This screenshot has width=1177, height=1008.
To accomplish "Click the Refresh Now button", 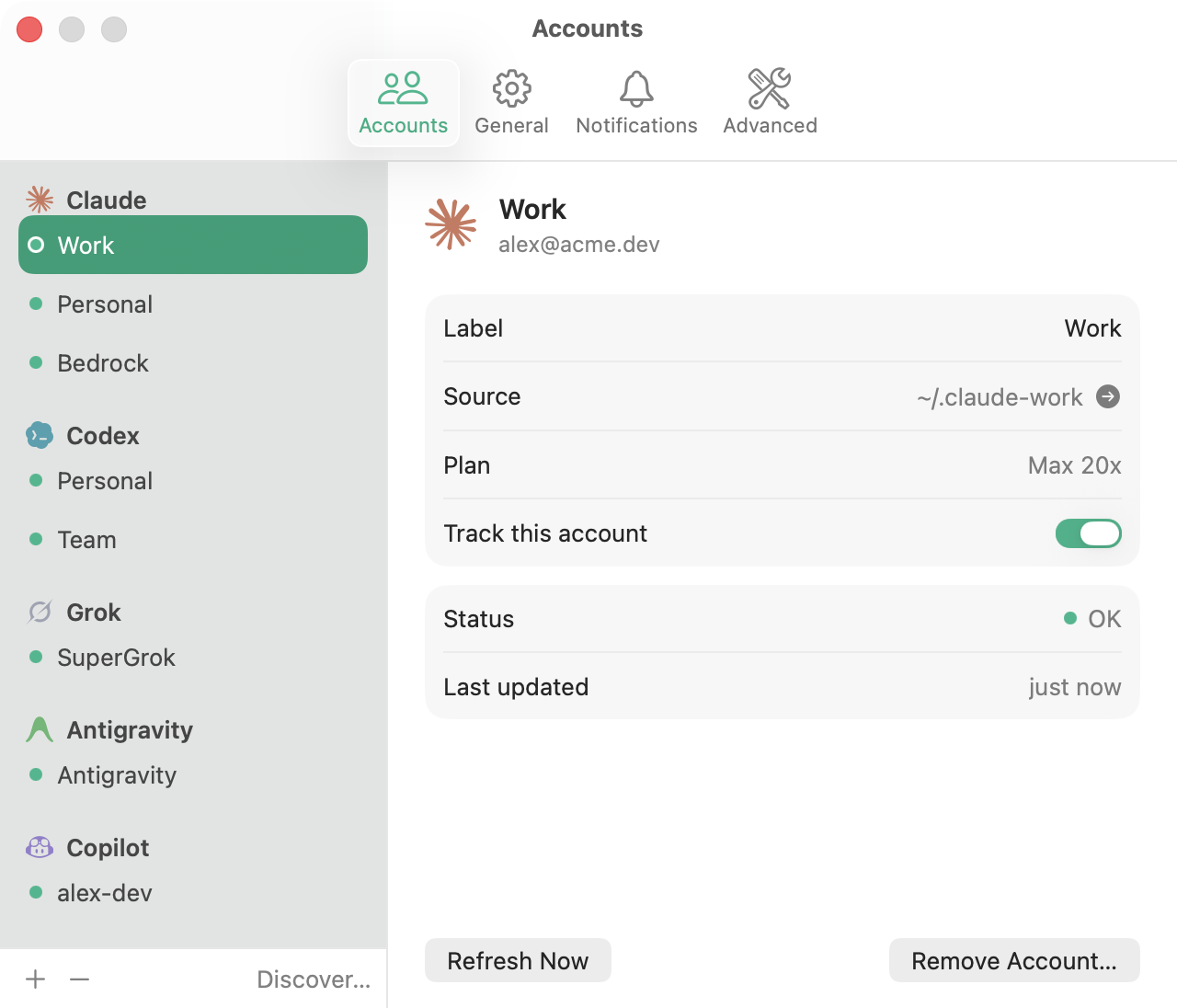I will pos(518,960).
